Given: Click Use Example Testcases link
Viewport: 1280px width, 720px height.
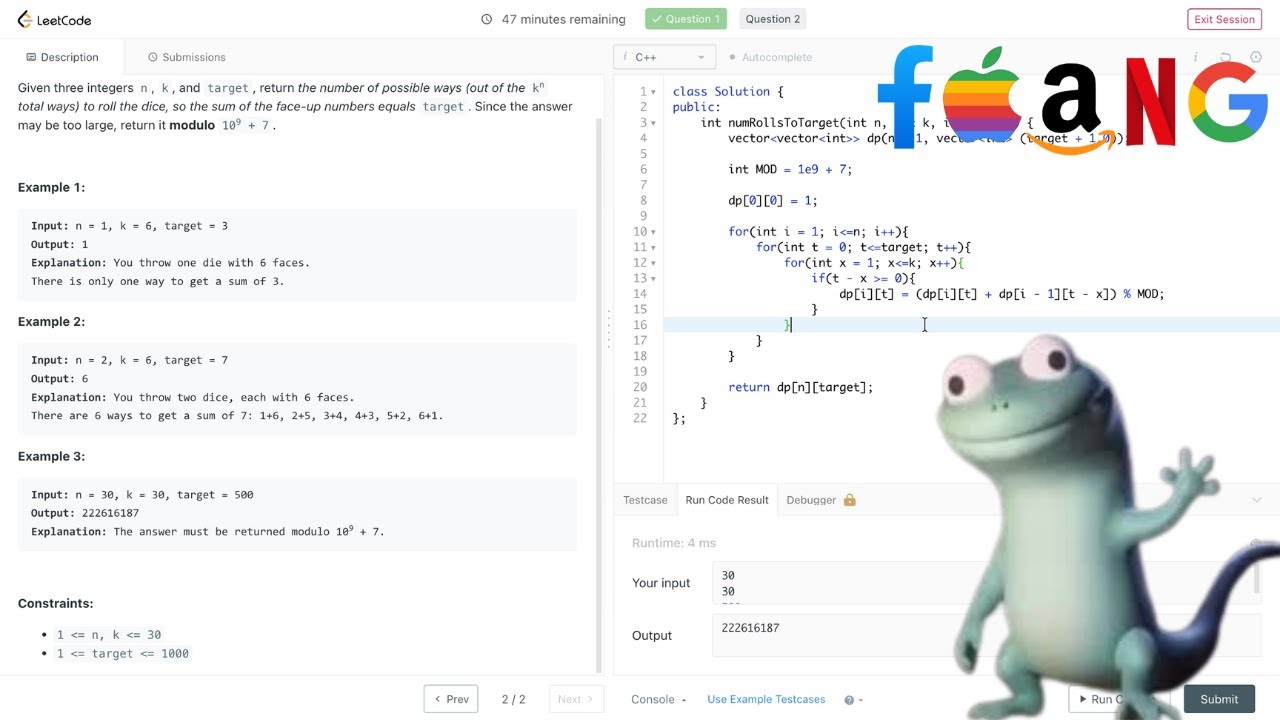Looking at the screenshot, I should (x=766, y=700).
